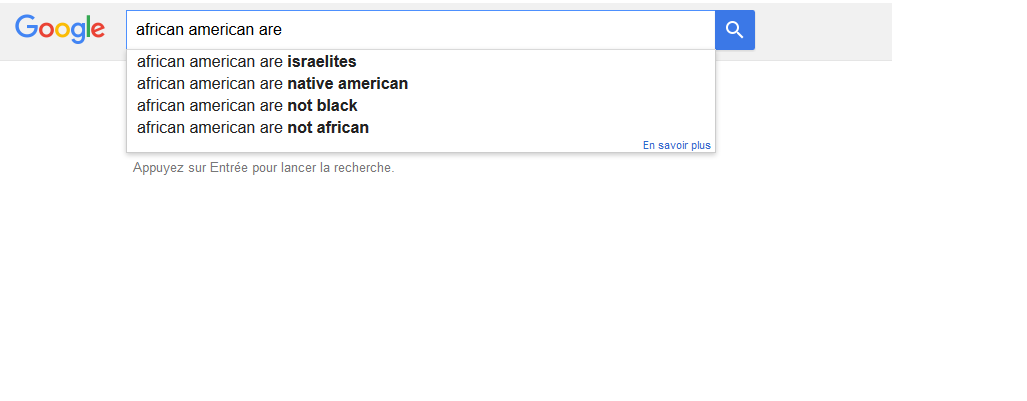1027x401 pixels.
Task: Click the Google logo
Action: click(x=60, y=29)
